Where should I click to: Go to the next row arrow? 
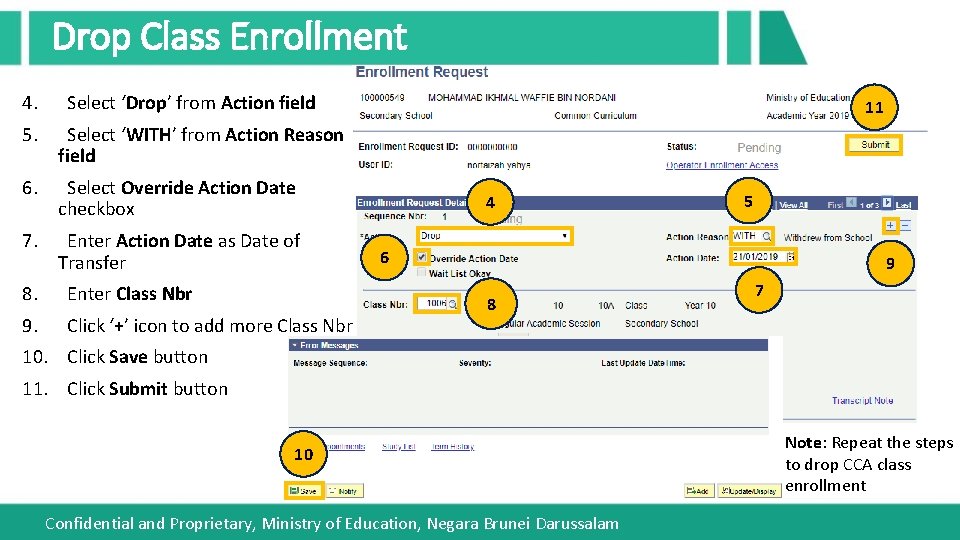click(x=887, y=203)
